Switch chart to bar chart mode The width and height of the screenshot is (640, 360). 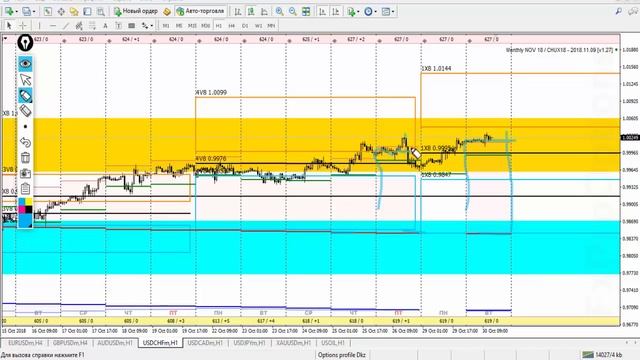[238, 12]
